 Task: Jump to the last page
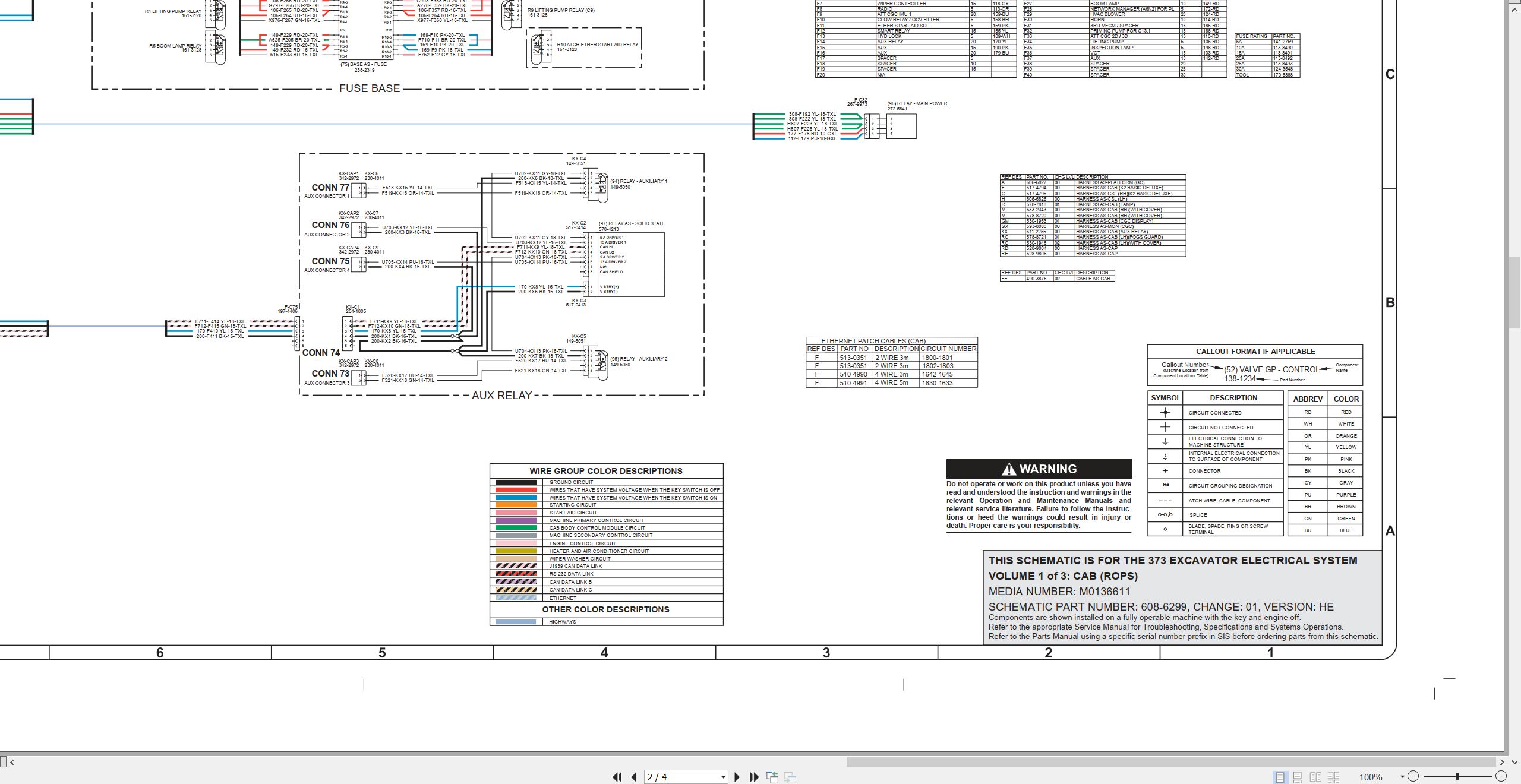[x=755, y=777]
